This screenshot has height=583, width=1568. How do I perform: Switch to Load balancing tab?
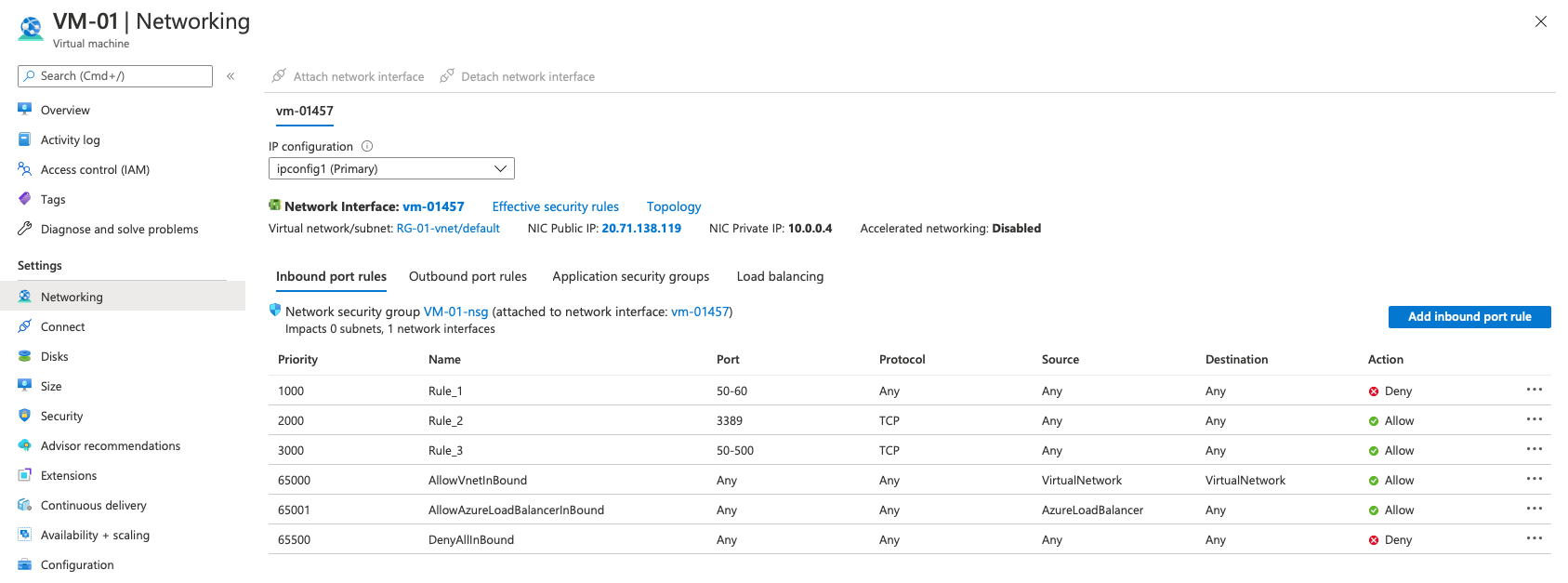780,276
